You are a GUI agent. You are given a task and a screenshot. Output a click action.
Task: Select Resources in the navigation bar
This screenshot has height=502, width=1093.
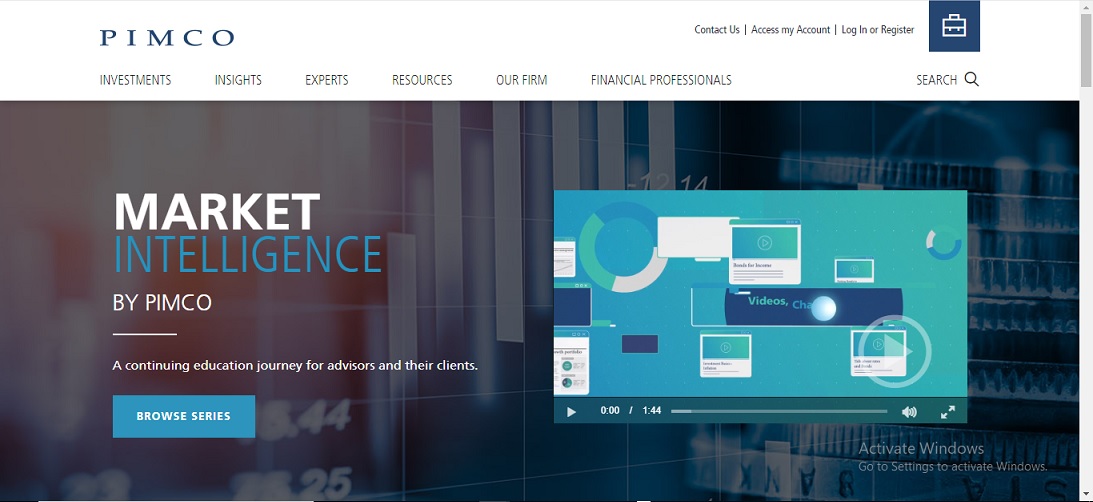click(x=422, y=80)
